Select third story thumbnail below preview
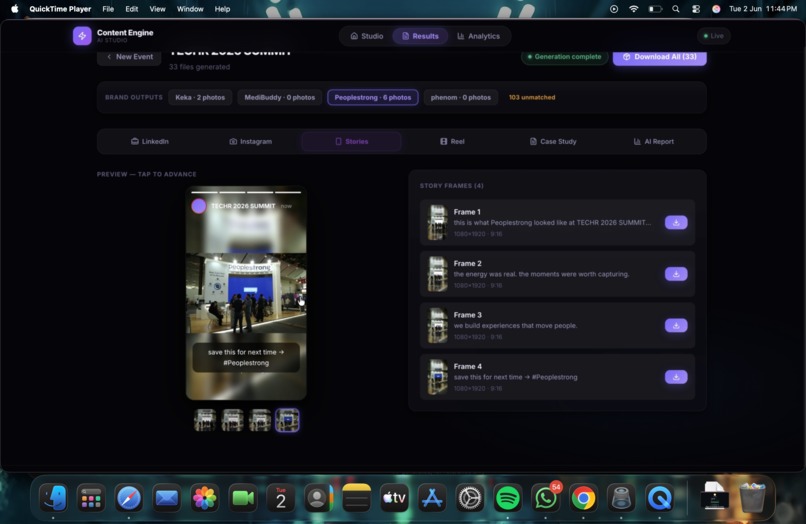The width and height of the screenshot is (806, 524). coord(260,420)
